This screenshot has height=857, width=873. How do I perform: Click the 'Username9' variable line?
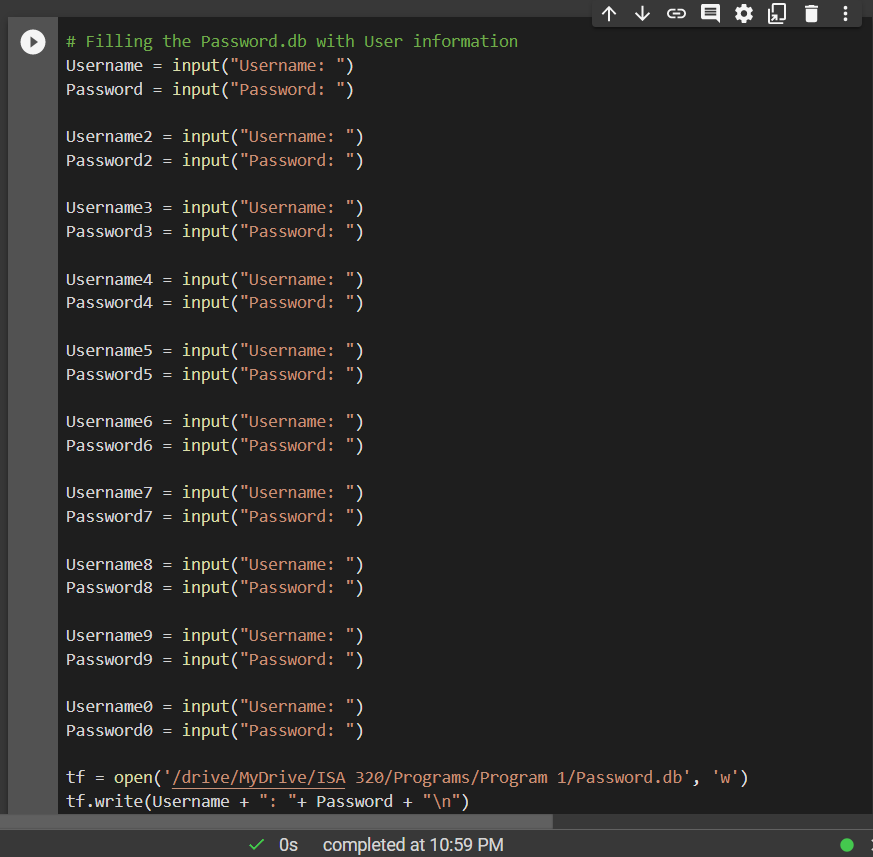[214, 636]
